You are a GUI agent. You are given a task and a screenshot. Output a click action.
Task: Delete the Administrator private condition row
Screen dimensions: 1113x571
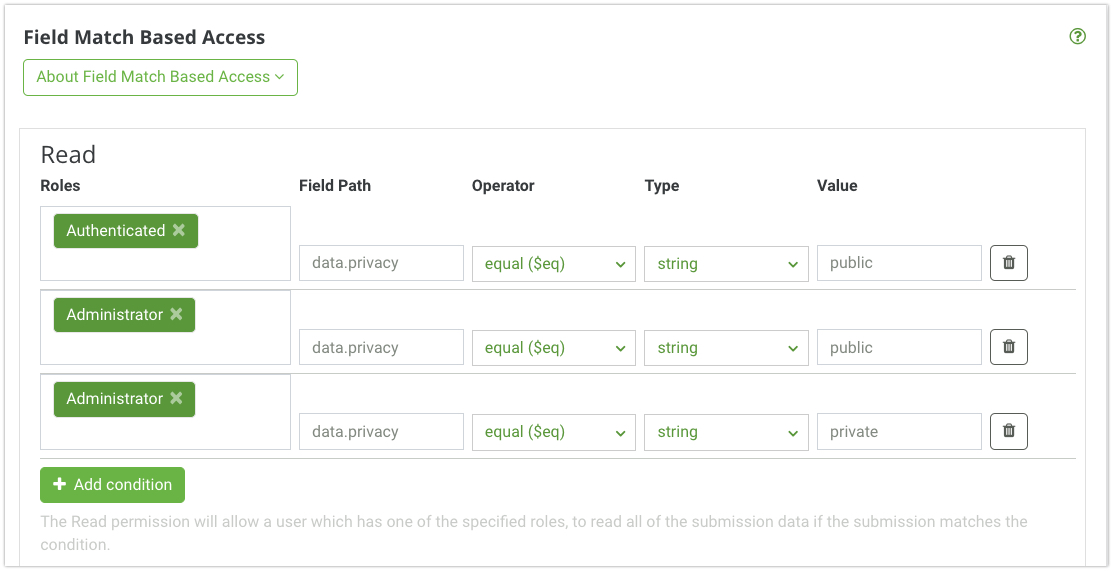1008,431
